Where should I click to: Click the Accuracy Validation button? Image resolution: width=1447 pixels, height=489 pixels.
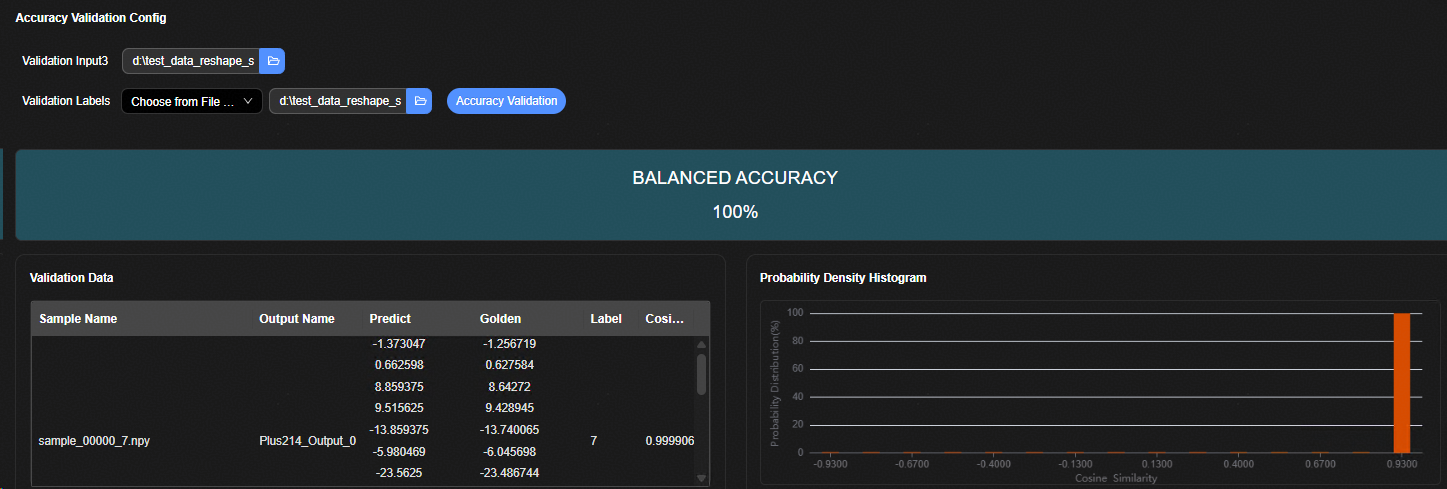pyautogui.click(x=506, y=101)
